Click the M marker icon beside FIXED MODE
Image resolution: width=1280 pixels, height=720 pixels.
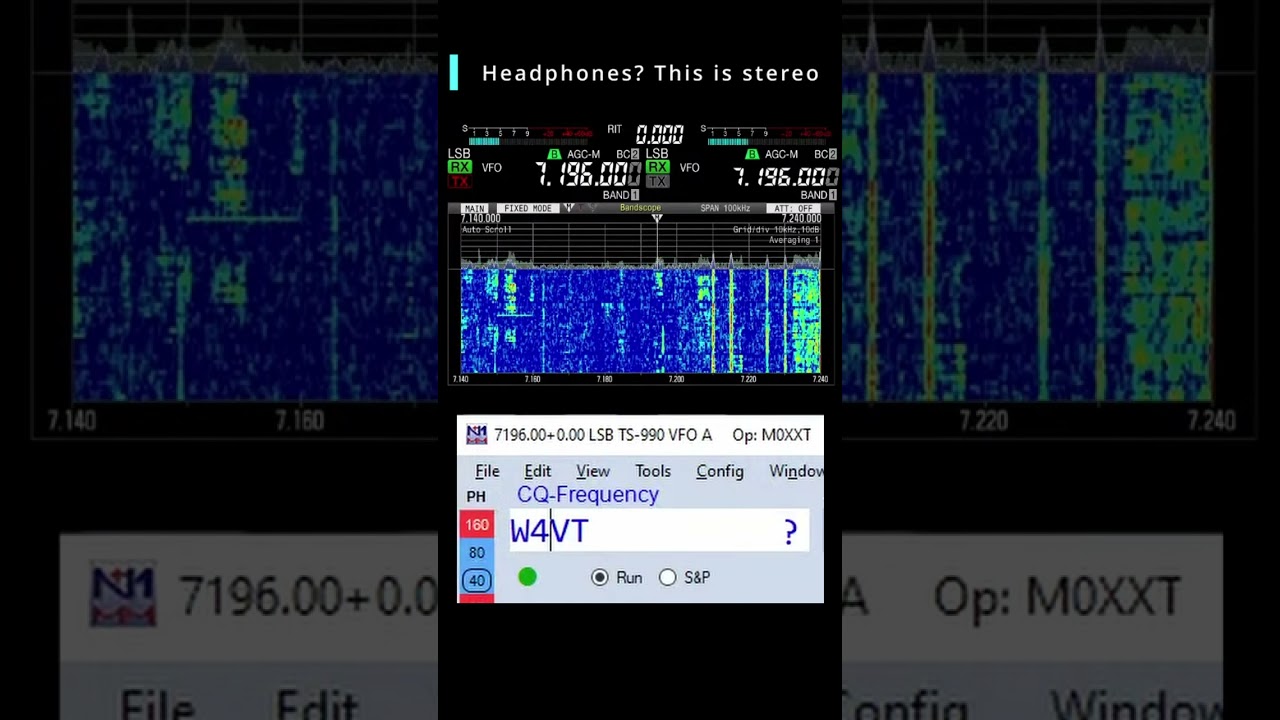click(x=568, y=208)
